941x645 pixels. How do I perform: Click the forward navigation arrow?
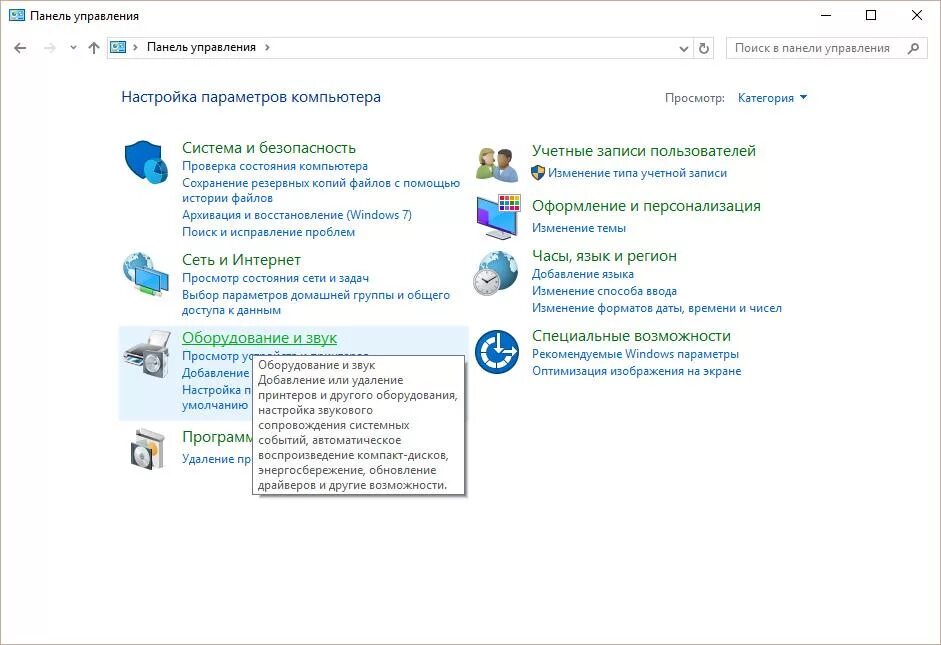[x=50, y=48]
